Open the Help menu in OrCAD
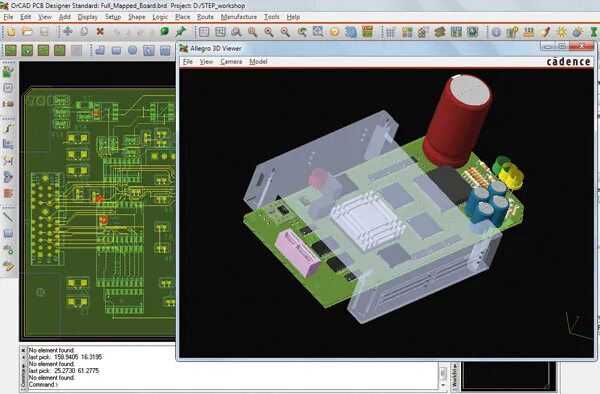This screenshot has height=394, width=600. tap(293, 17)
